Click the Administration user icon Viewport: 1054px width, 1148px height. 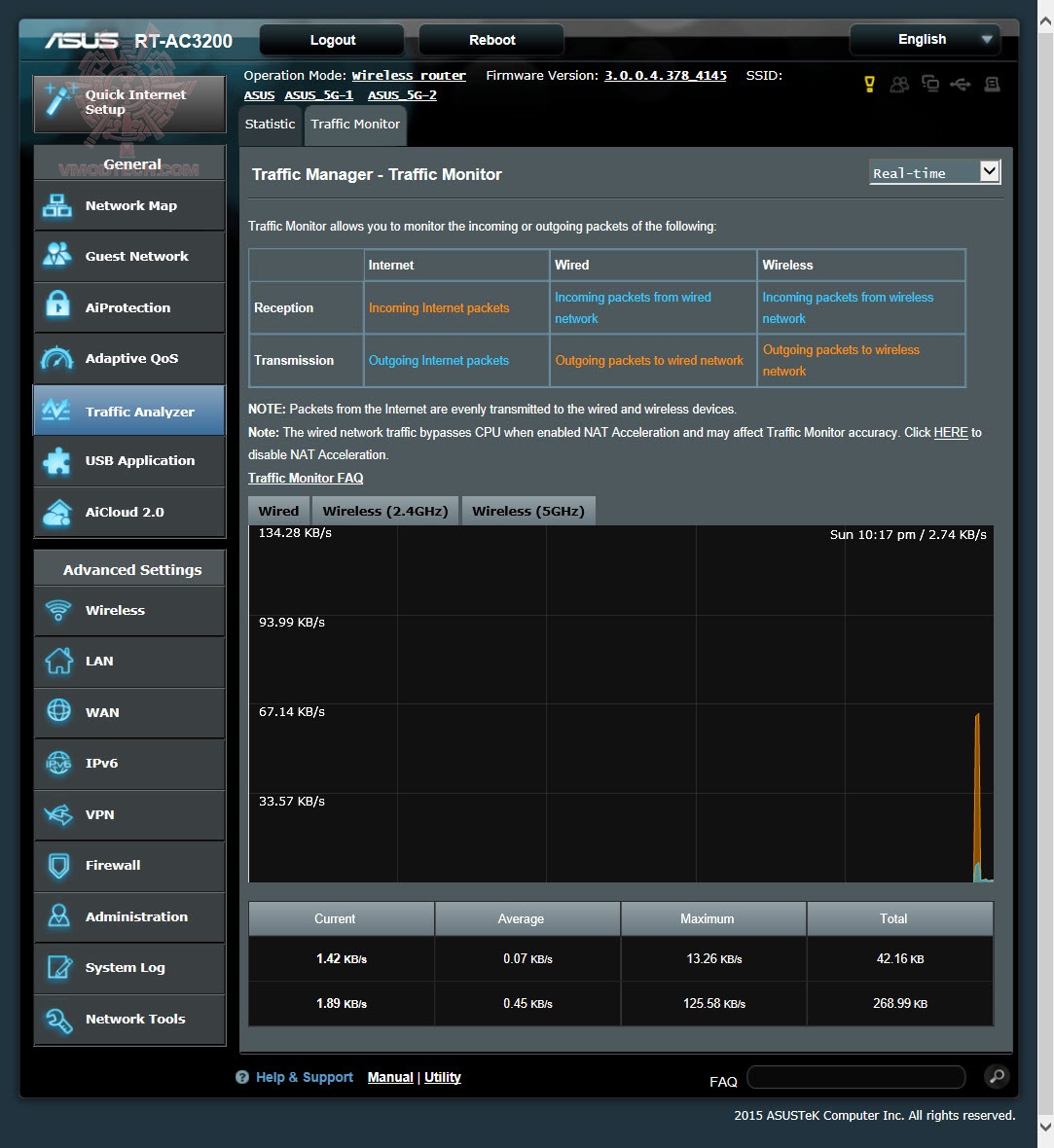58,915
